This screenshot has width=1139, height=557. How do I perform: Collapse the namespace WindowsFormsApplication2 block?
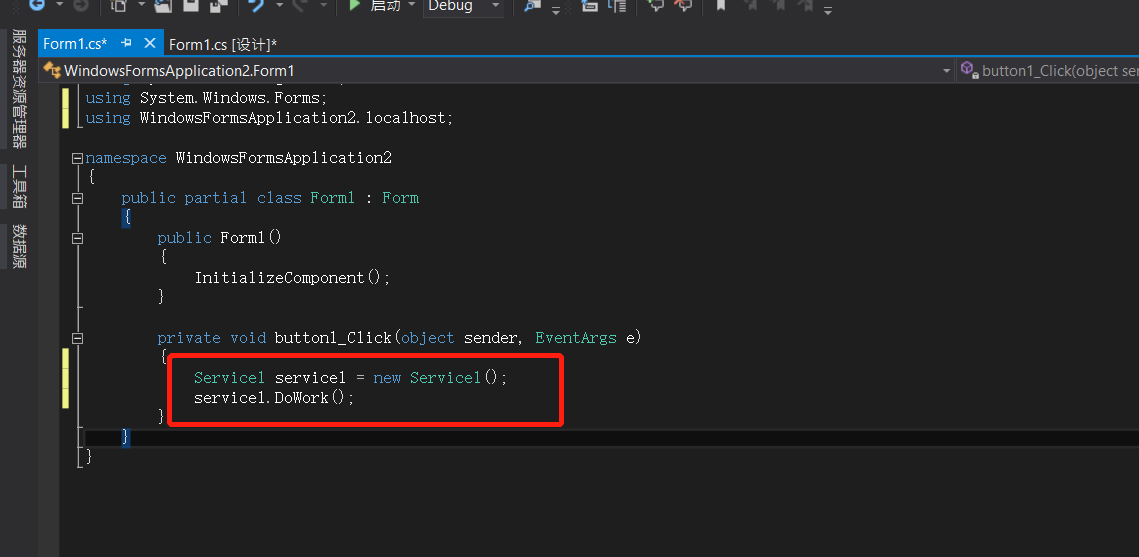pyautogui.click(x=78, y=158)
